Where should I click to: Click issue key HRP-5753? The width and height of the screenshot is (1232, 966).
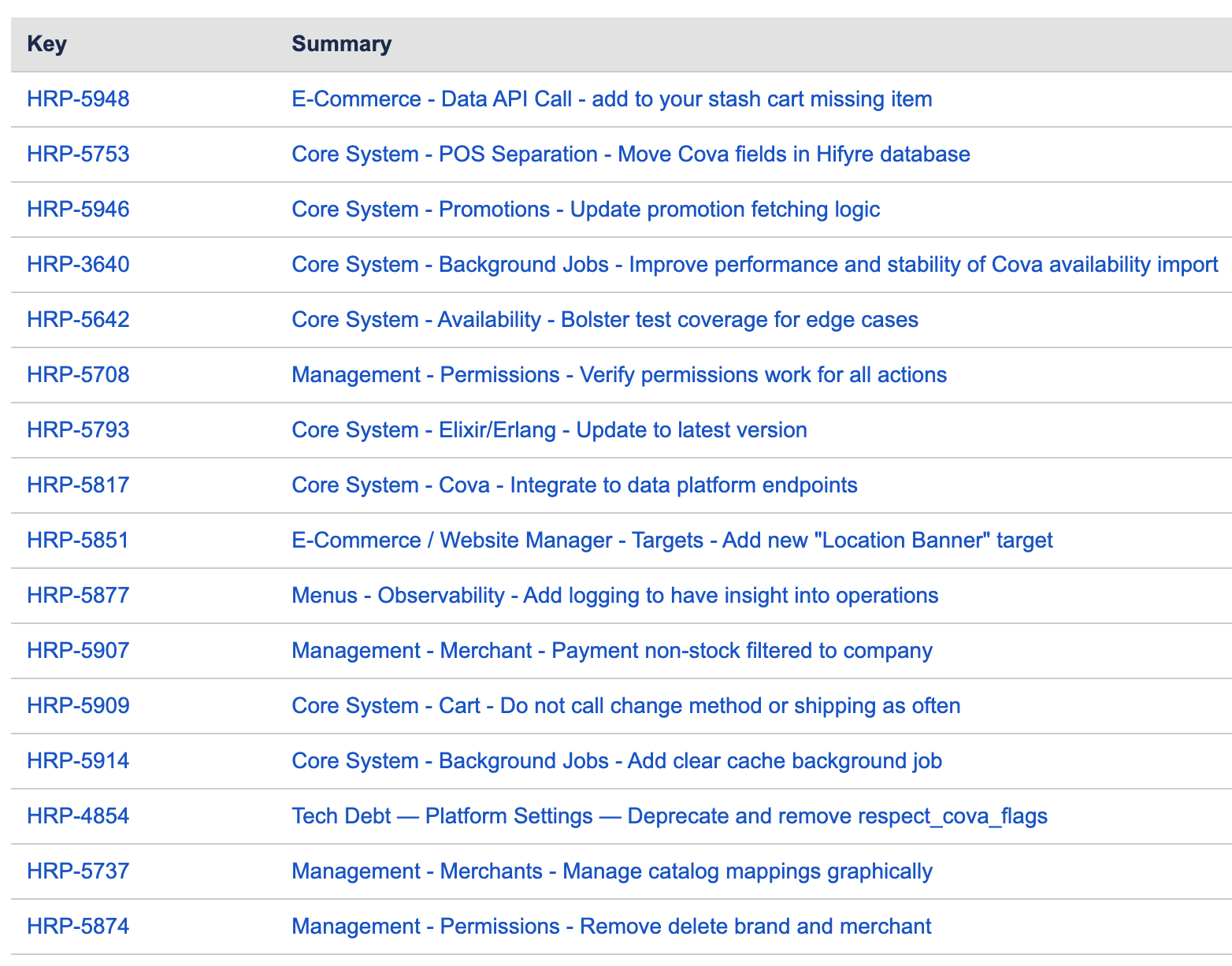78,154
